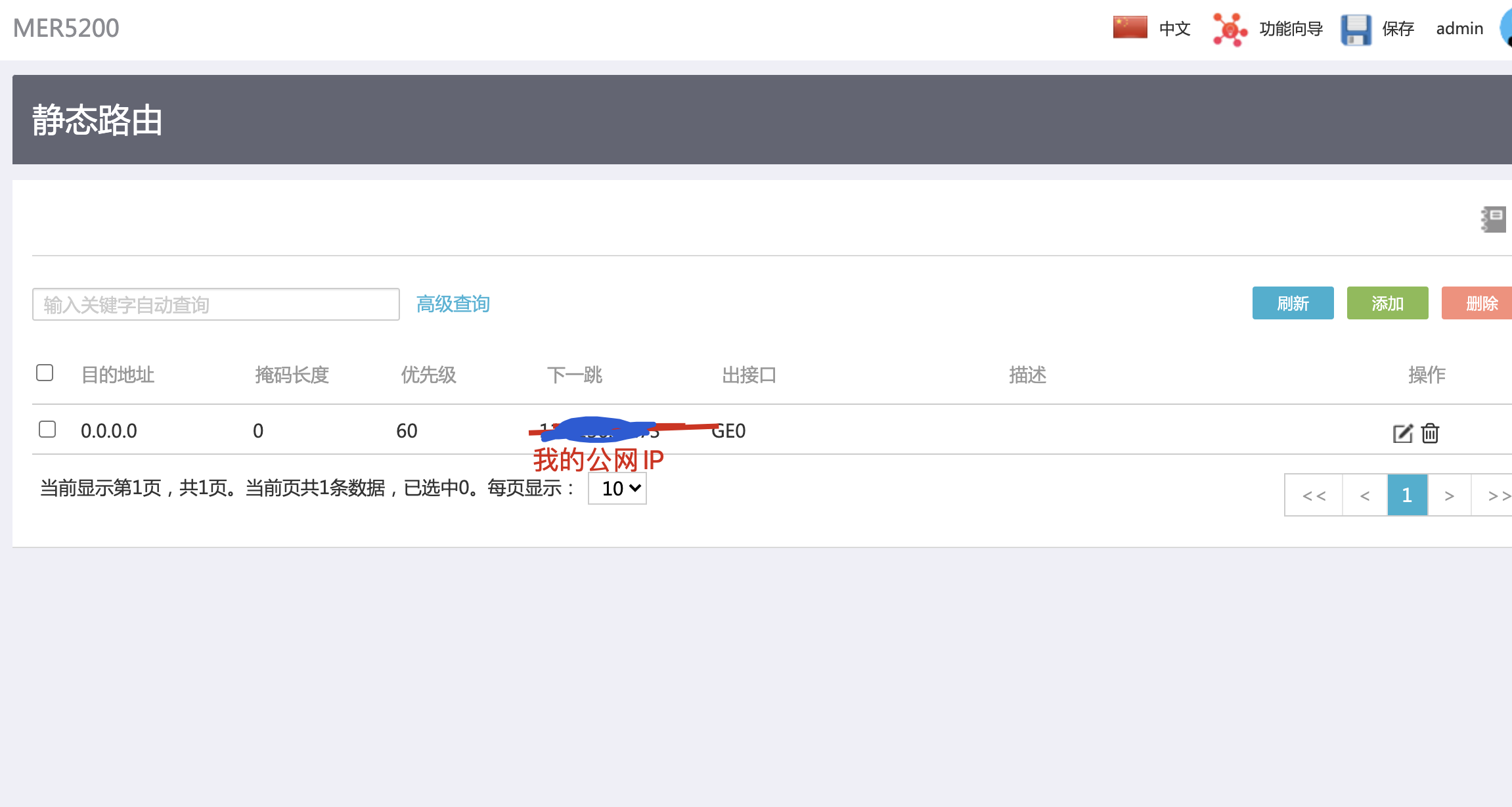Go to next page with > button
Image resolution: width=1512 pixels, height=807 pixels.
pyautogui.click(x=1449, y=495)
